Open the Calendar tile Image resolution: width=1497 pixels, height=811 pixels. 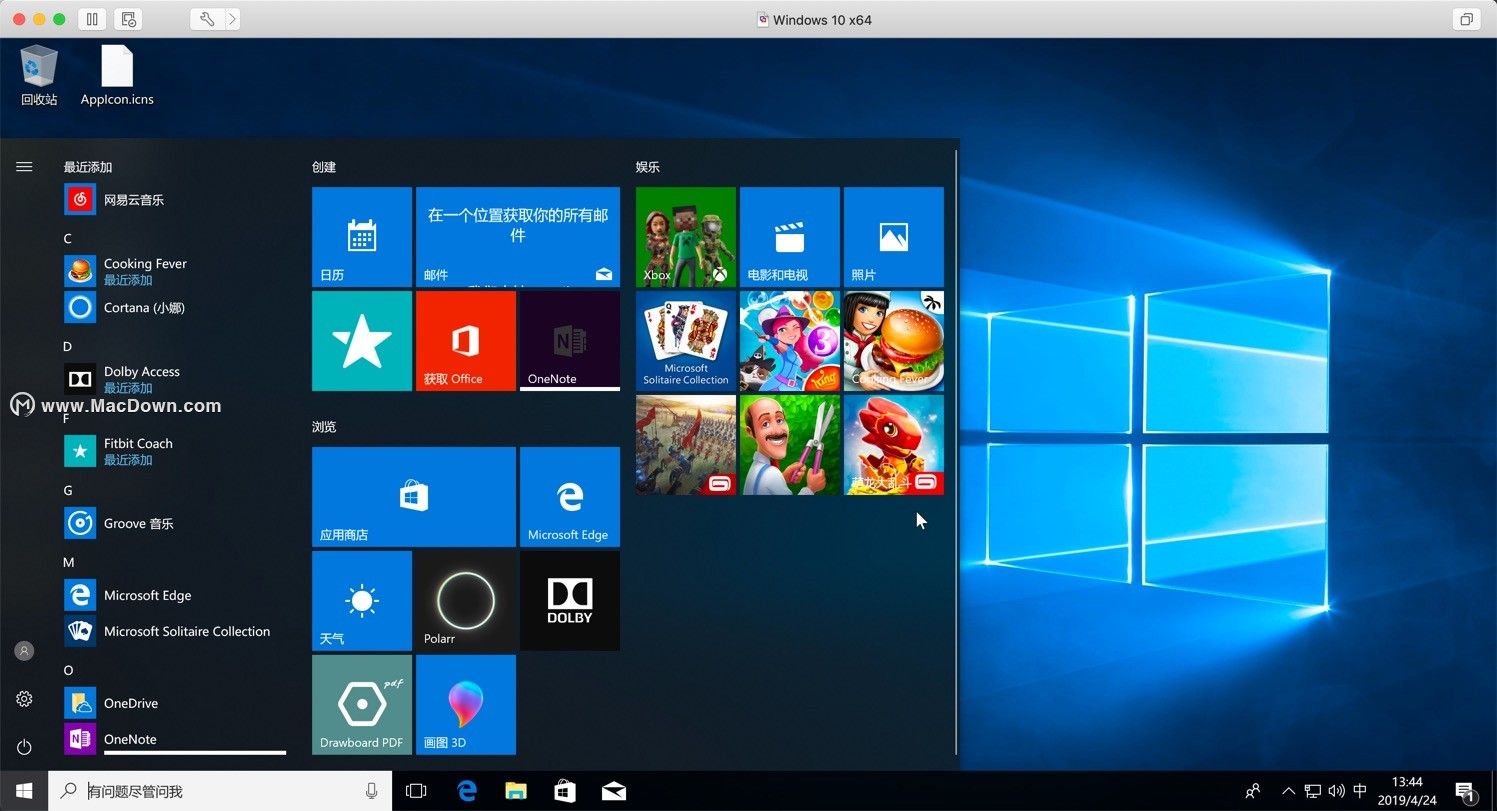(361, 237)
